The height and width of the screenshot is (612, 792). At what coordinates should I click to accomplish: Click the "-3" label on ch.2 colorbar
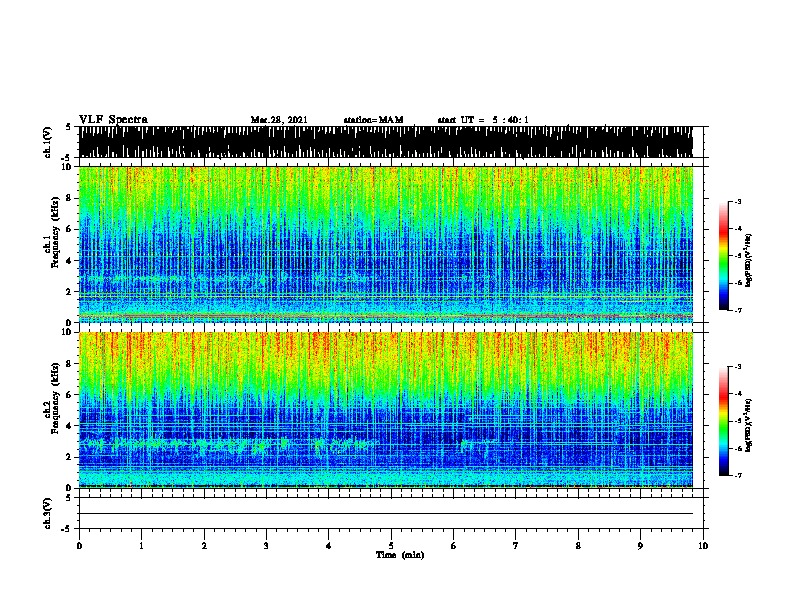coord(737,367)
